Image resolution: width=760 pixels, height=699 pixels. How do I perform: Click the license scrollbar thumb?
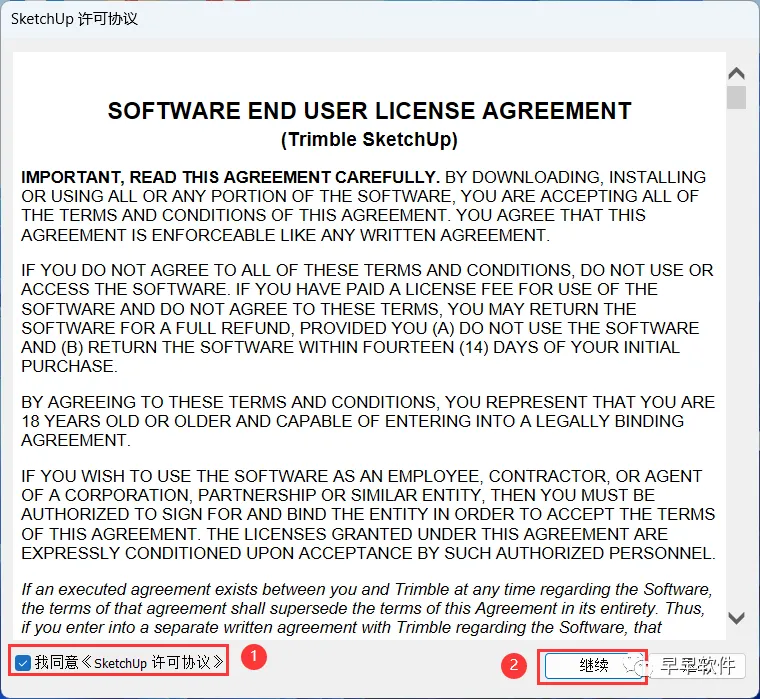click(736, 97)
